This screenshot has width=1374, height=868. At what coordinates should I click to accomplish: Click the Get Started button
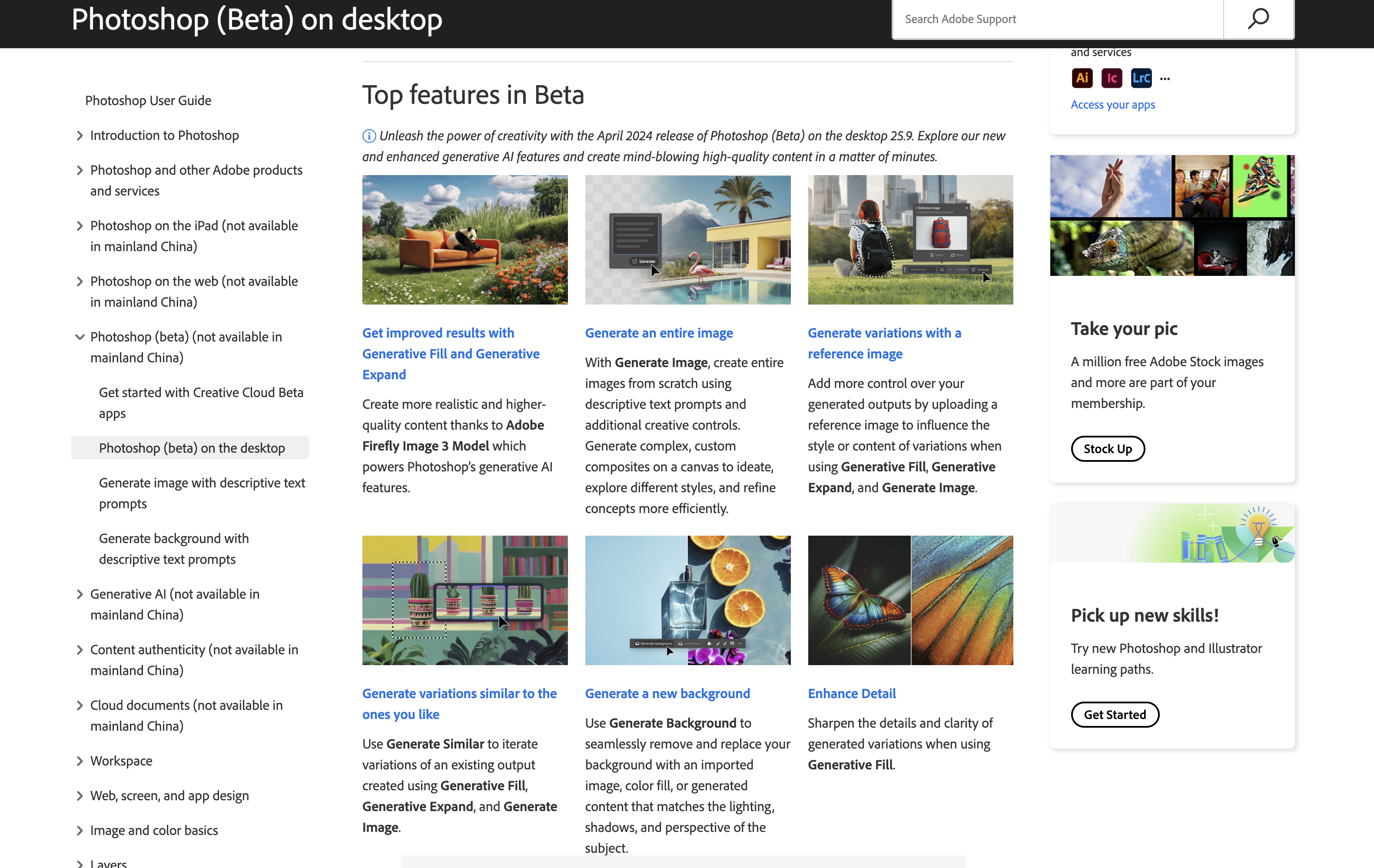1115,715
